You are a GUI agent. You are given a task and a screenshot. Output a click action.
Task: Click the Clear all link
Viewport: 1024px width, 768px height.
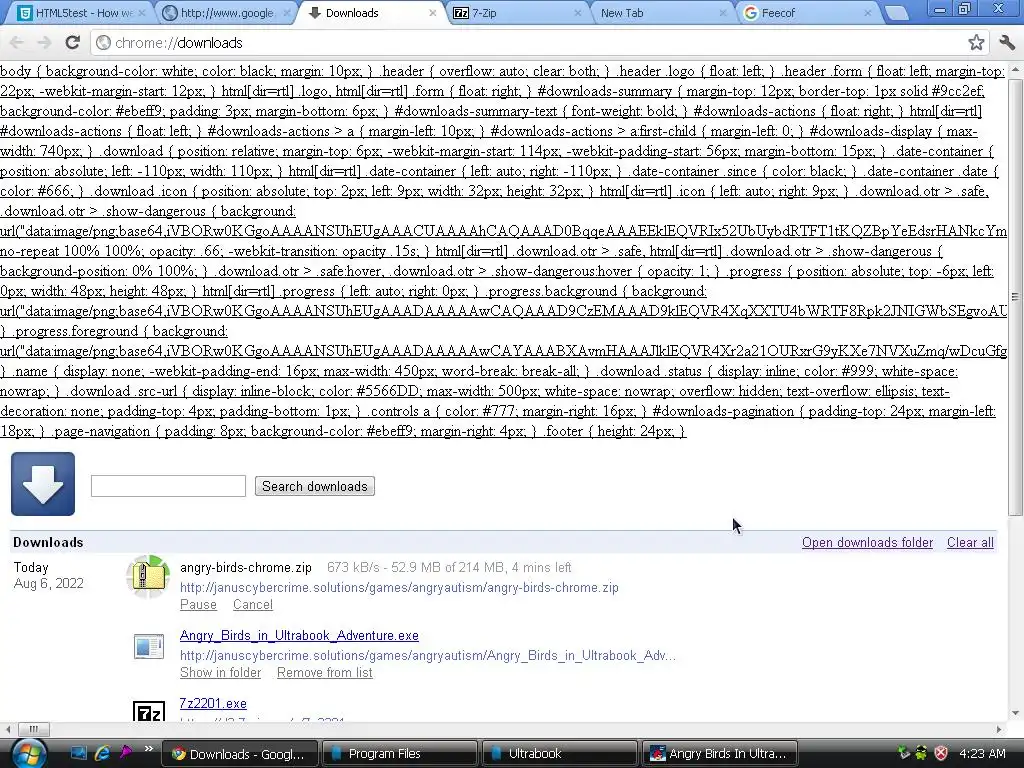[x=970, y=543]
